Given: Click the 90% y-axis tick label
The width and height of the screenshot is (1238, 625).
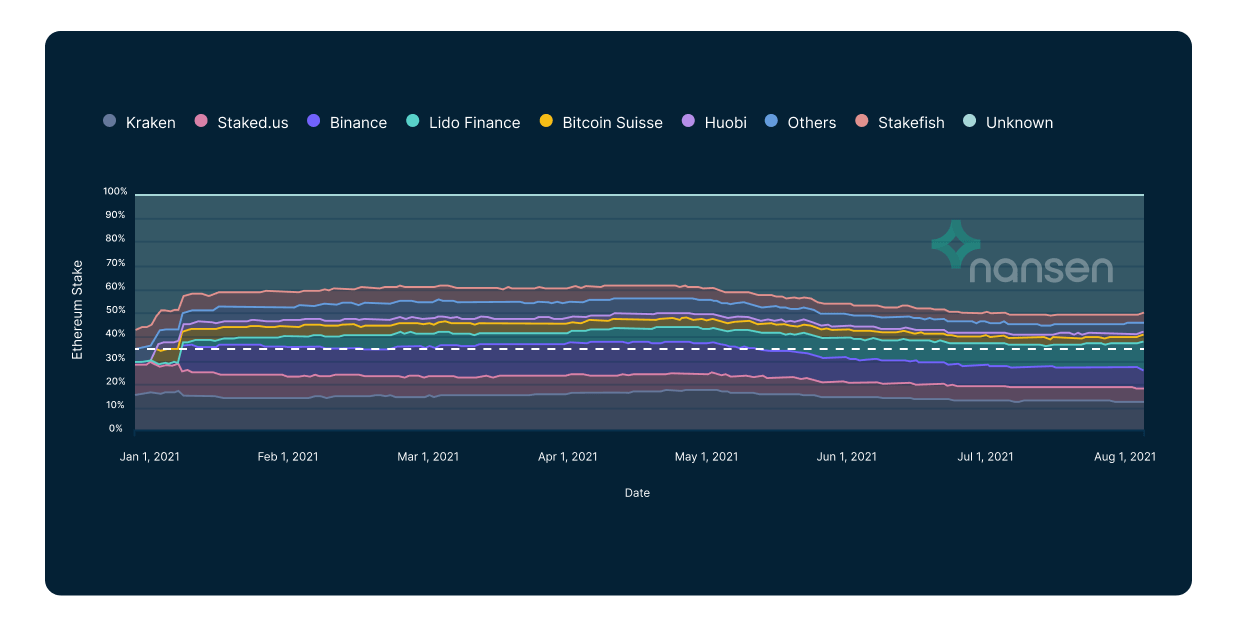Looking at the screenshot, I should (x=117, y=215).
